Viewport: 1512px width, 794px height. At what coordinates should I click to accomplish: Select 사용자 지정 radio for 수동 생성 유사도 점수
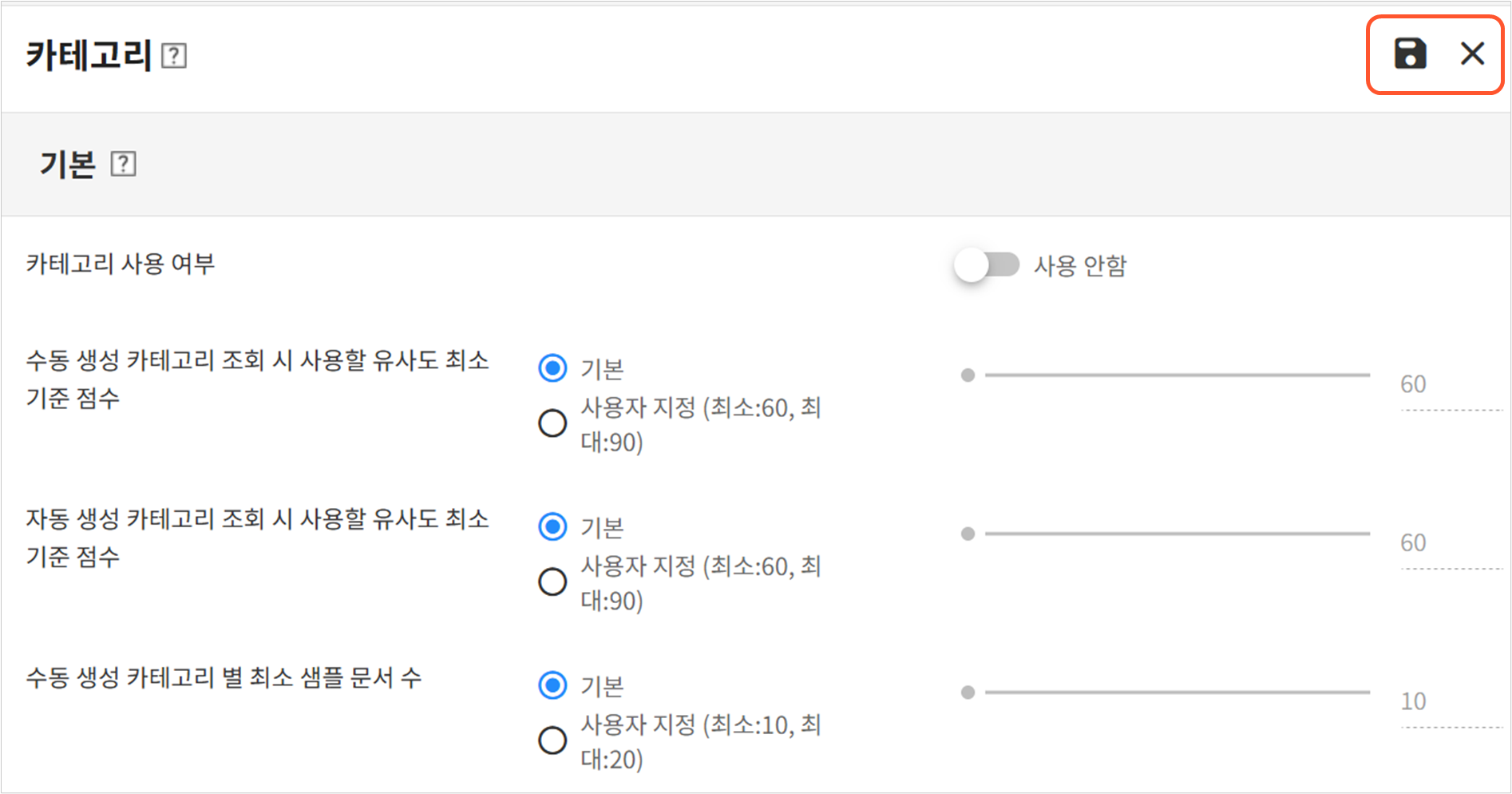pos(552,423)
